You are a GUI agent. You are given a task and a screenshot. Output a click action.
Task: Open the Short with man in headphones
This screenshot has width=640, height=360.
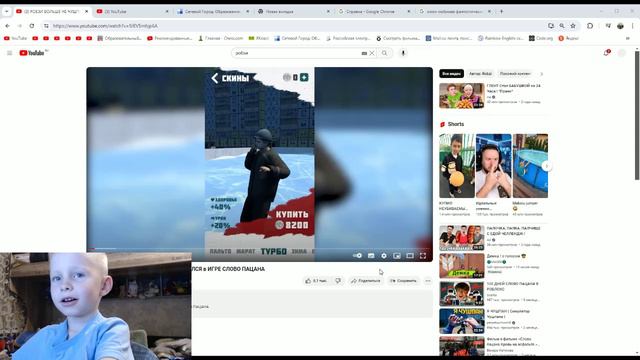click(x=493, y=166)
